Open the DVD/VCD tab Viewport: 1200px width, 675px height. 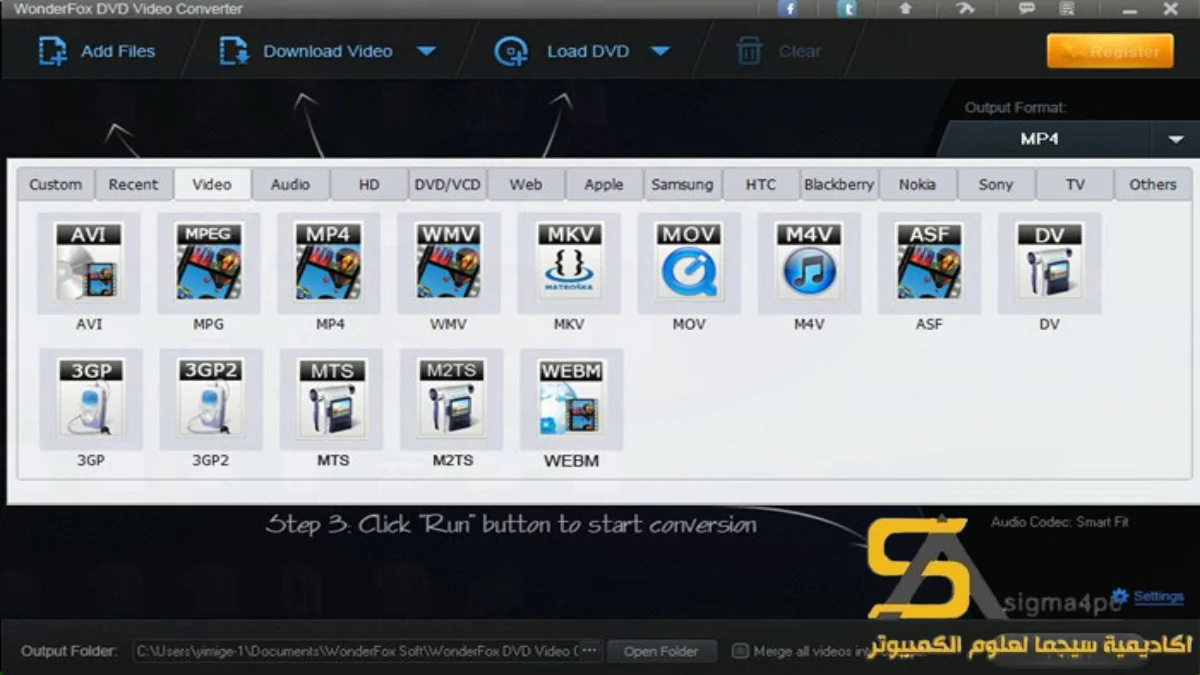tap(448, 184)
